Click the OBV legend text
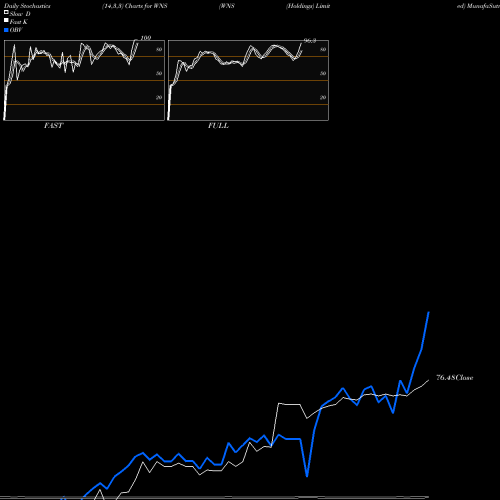Screen dimensions: 500x500 point(16,30)
